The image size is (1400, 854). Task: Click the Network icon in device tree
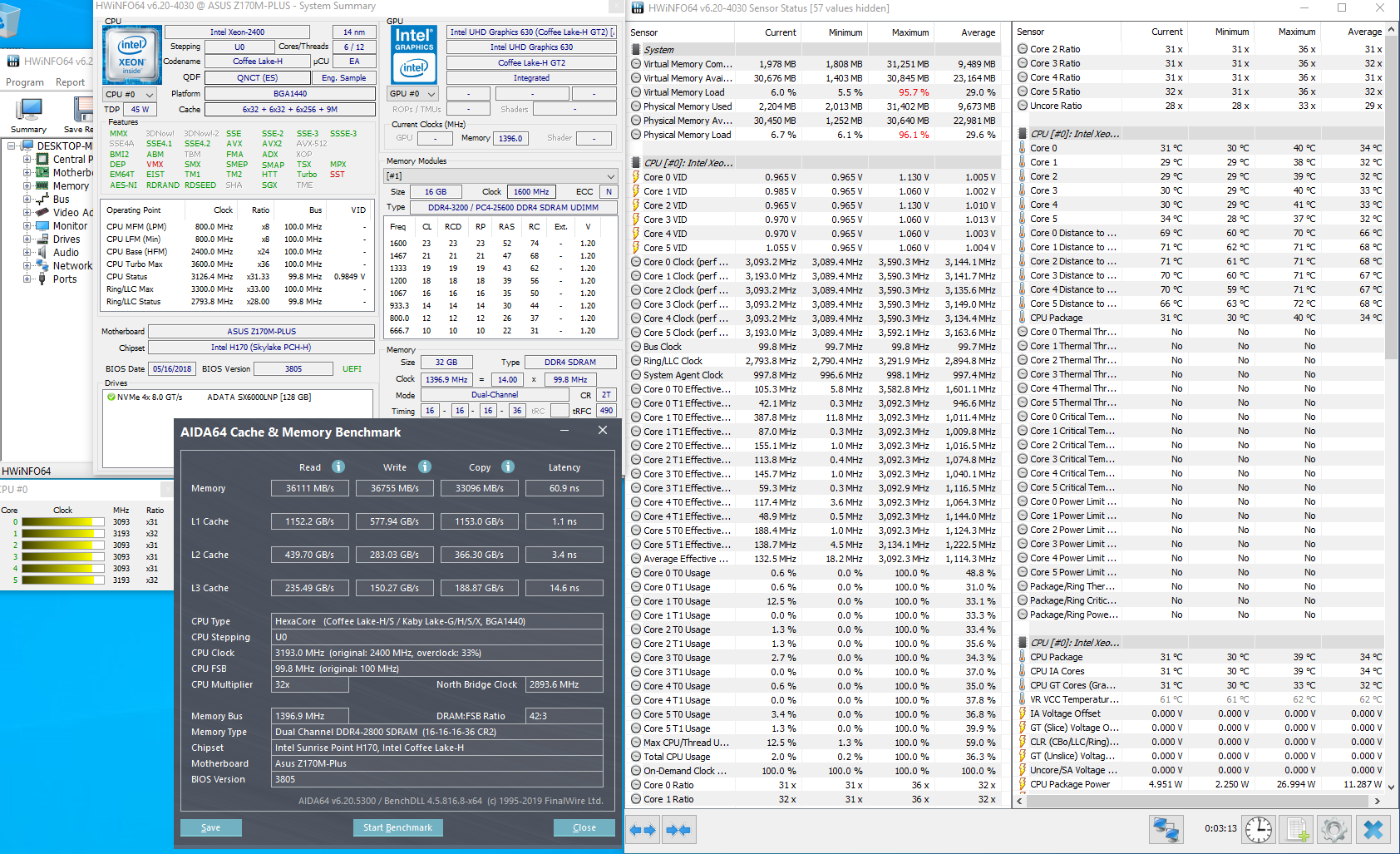tap(42, 265)
